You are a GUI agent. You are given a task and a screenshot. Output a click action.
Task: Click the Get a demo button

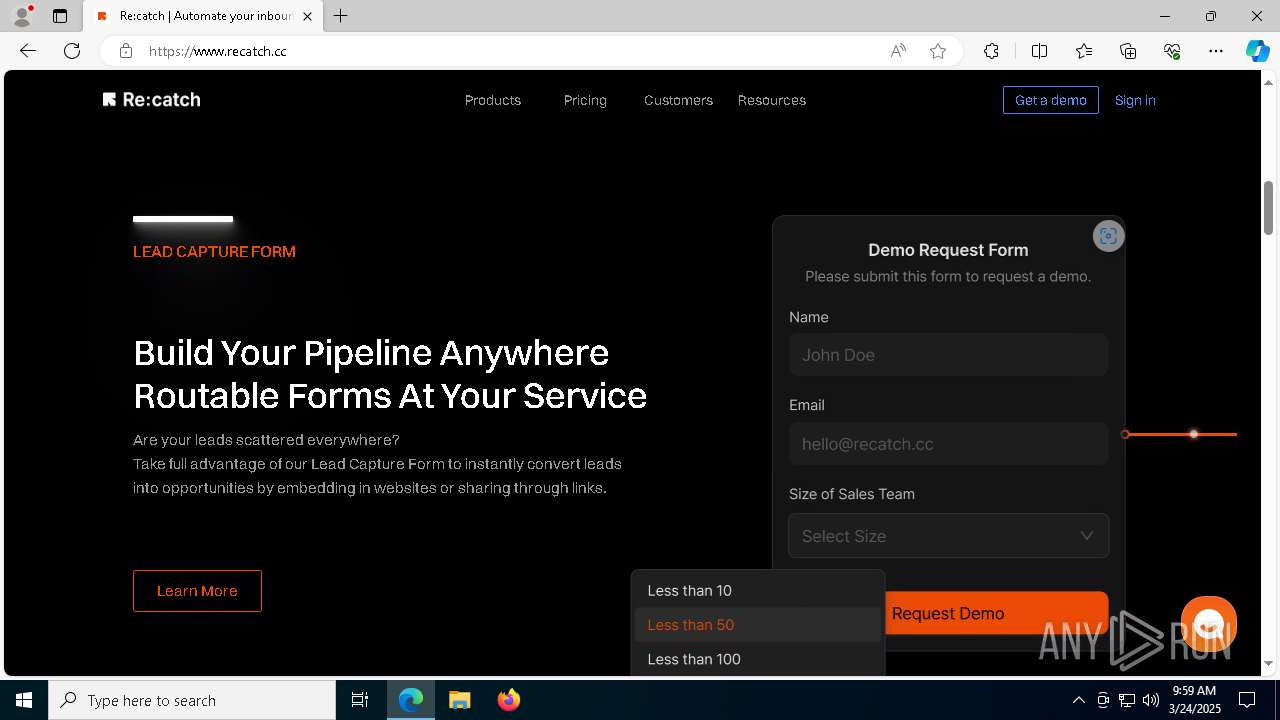(1051, 100)
